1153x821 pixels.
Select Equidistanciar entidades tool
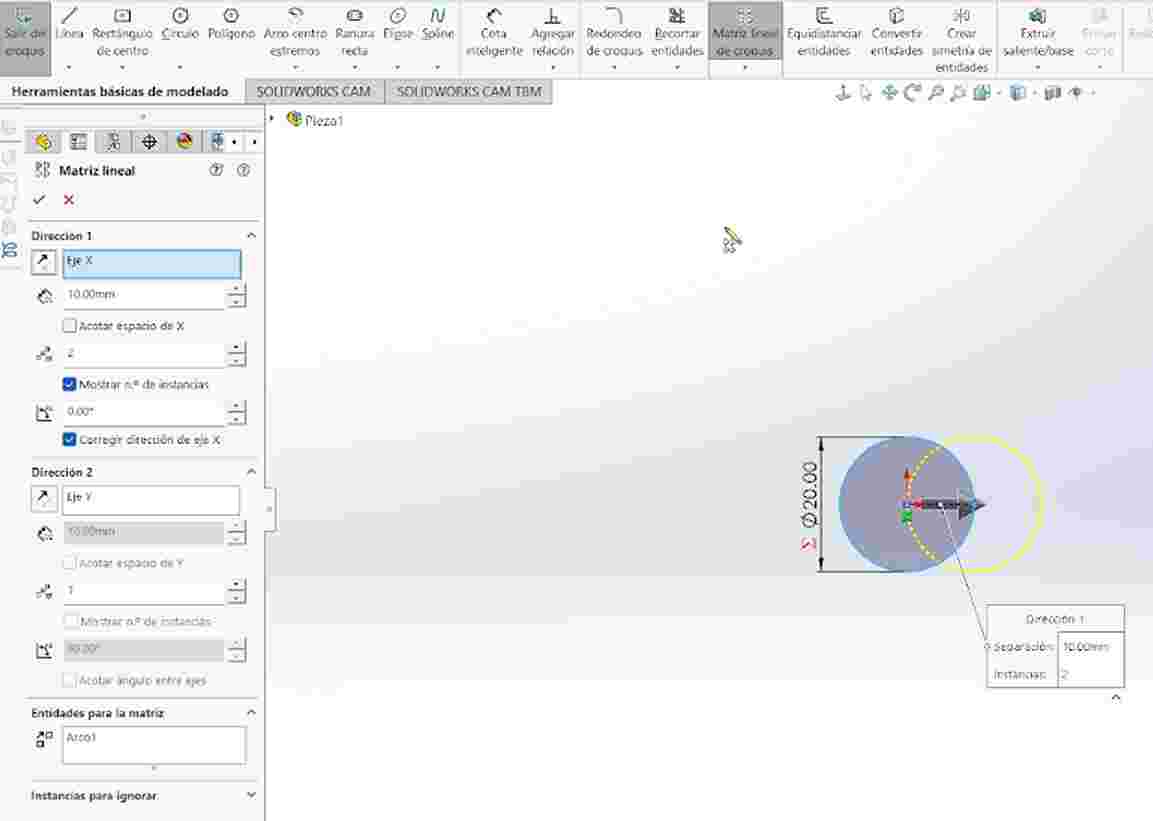[824, 32]
